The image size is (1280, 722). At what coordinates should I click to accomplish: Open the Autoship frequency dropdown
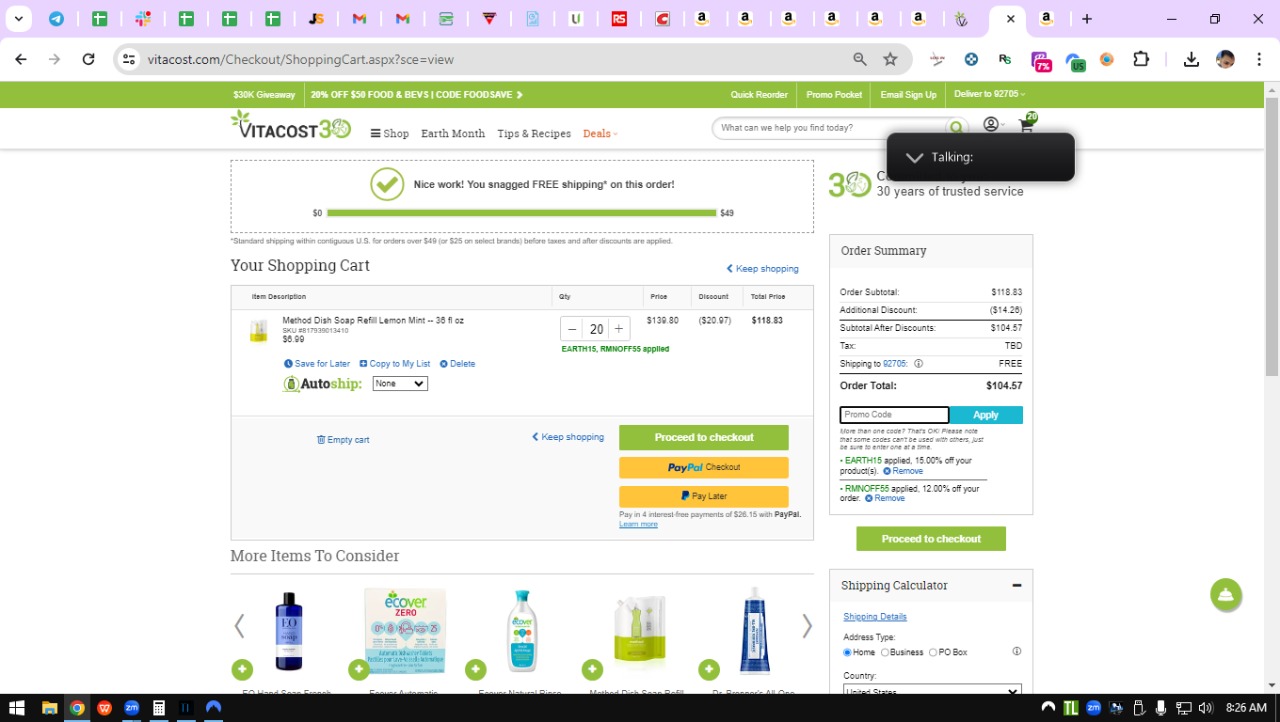pos(400,384)
